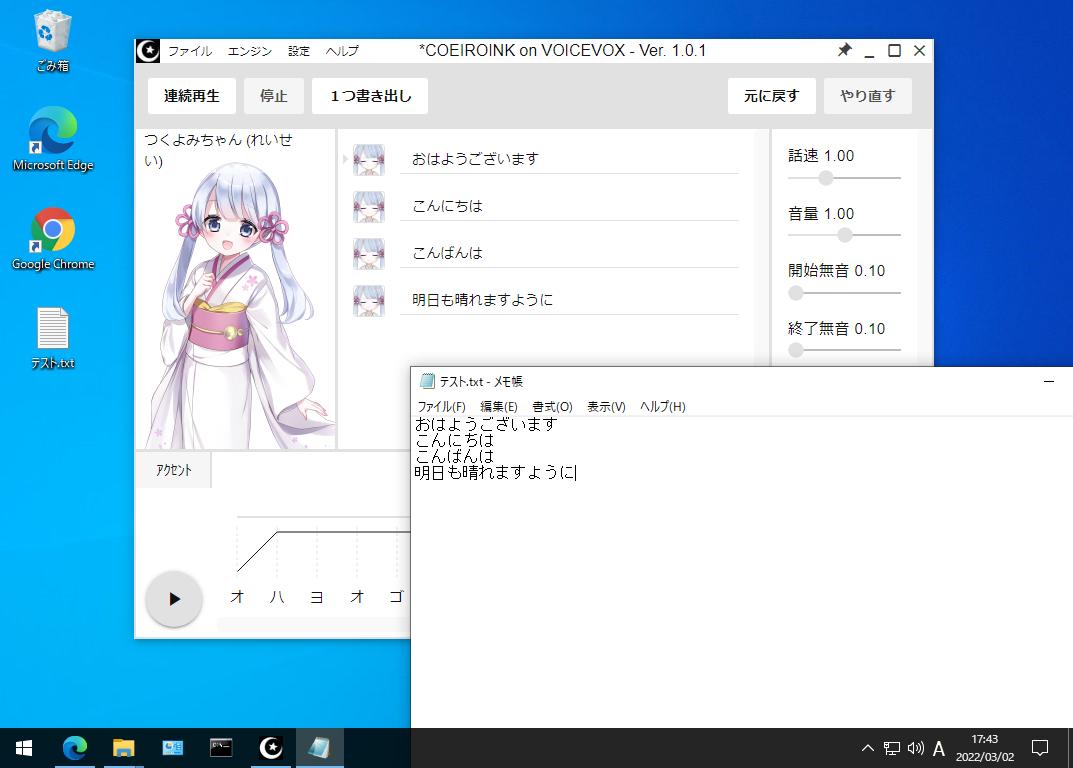Open the volume tray icon
1073x768 pixels.
point(916,748)
